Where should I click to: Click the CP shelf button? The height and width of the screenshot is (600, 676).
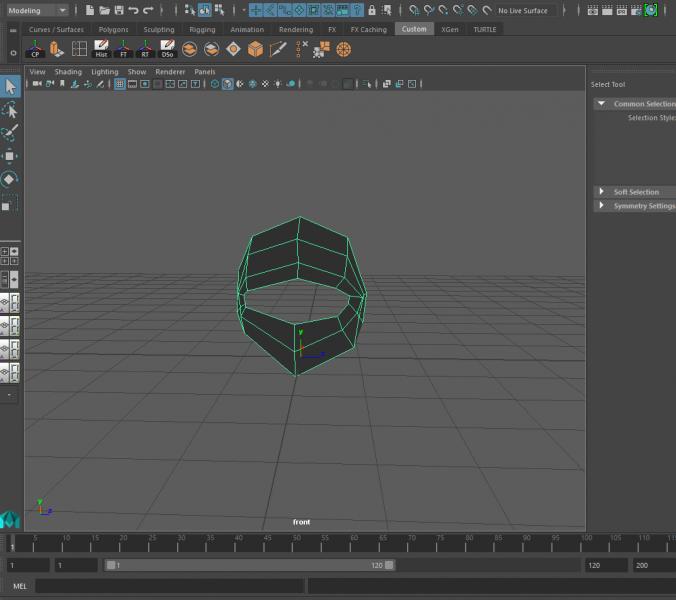[36, 49]
